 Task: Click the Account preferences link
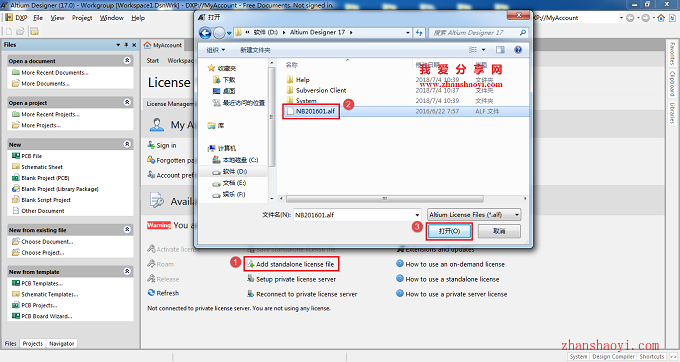click(x=174, y=175)
